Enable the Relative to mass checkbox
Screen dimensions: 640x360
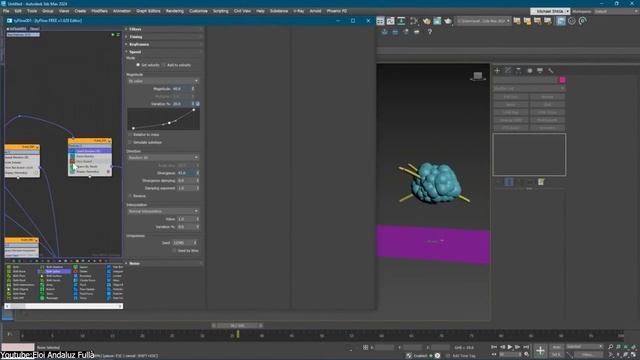tap(130, 134)
